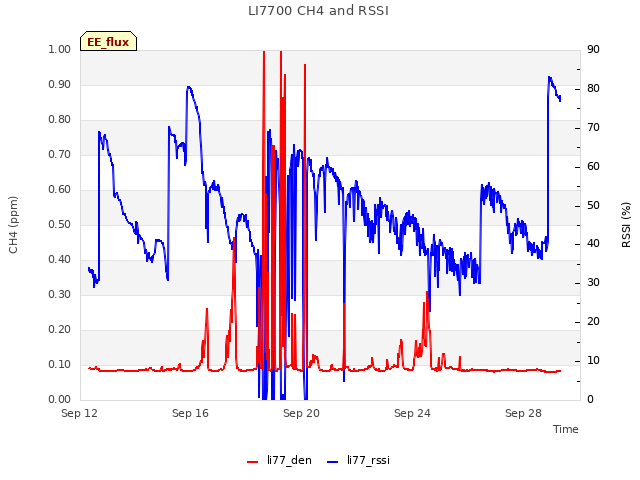Click the red li77_den legend color marker
Image resolution: width=640 pixels, height=480 pixels.
[253, 462]
